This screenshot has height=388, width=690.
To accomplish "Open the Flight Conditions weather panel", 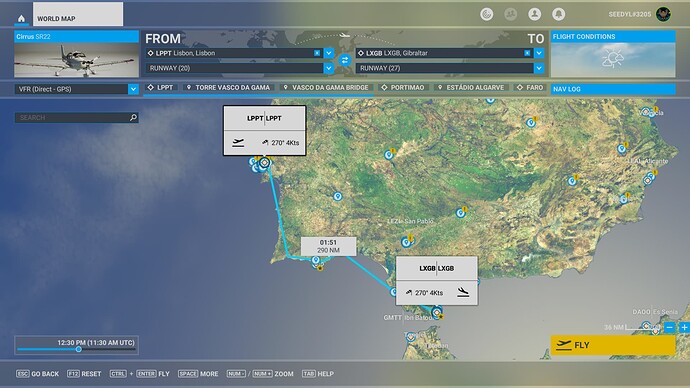I will pos(613,54).
